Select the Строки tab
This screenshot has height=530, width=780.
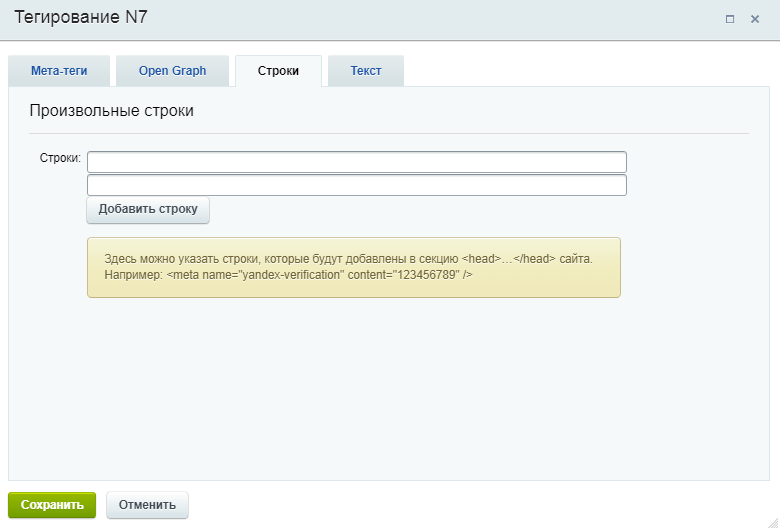(278, 71)
